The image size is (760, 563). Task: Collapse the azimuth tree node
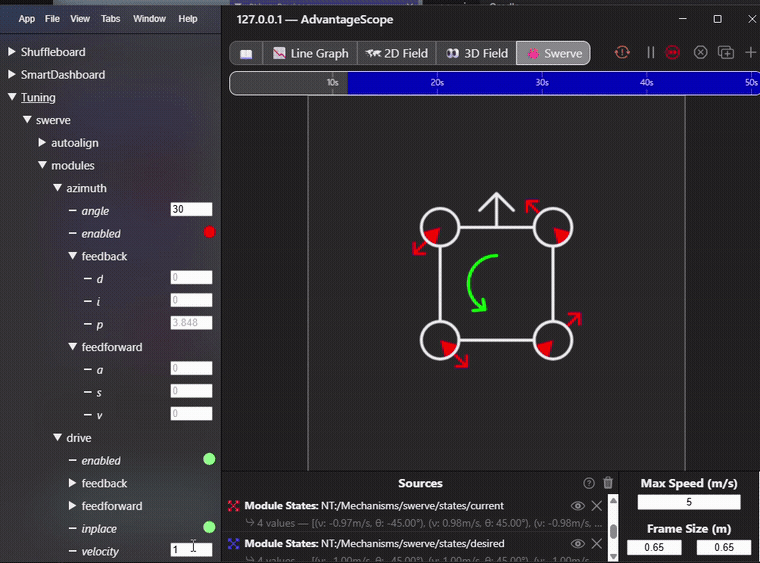57,188
